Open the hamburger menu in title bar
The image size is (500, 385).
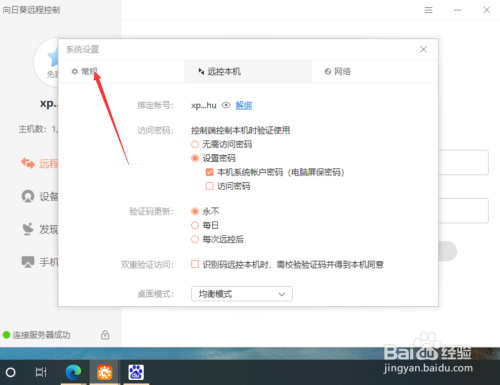[x=428, y=10]
